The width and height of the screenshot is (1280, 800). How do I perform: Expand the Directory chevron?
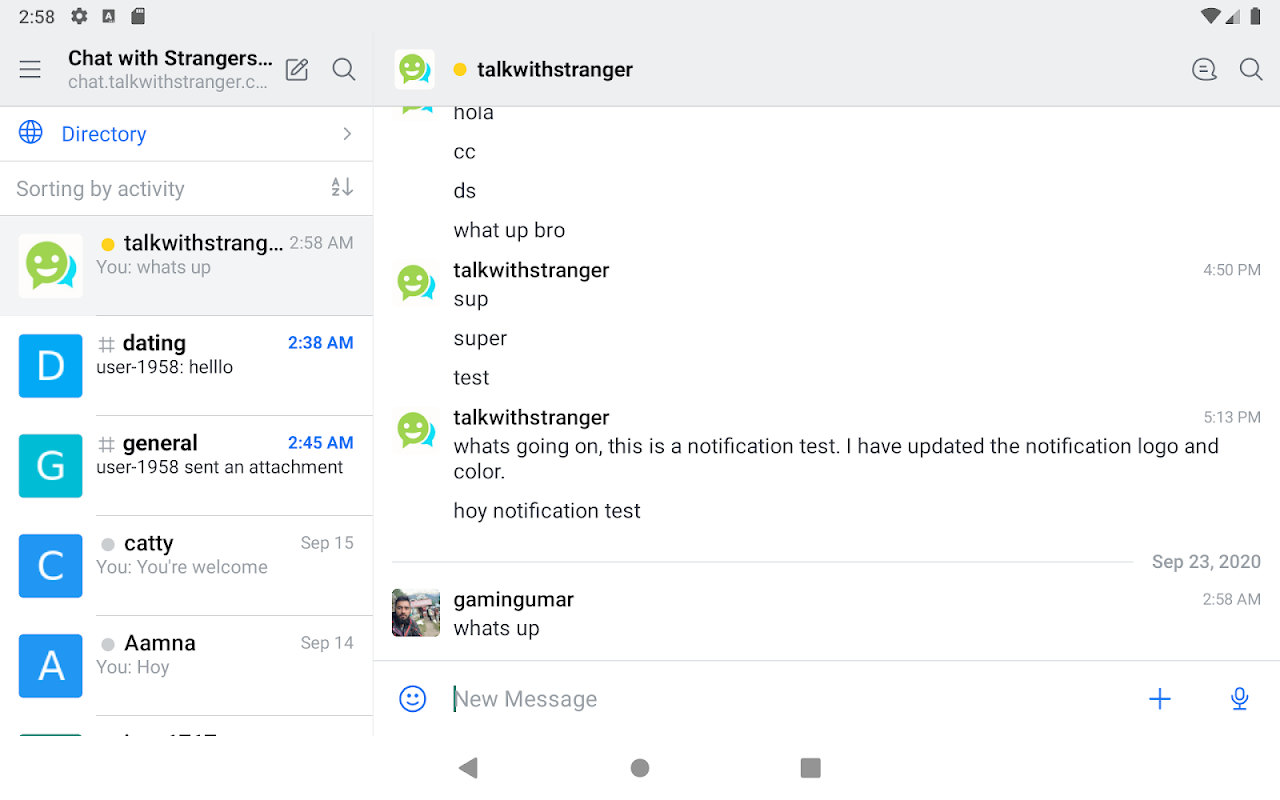pos(347,134)
